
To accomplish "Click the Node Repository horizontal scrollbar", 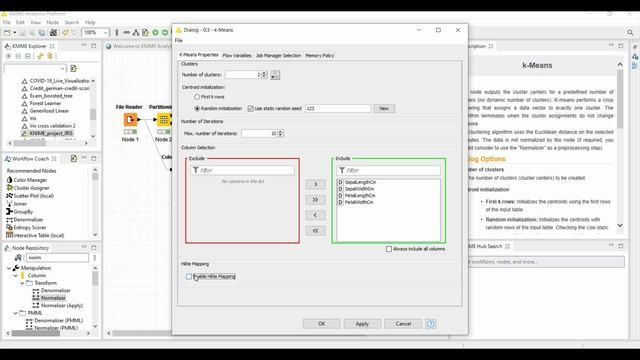I will 36,333.
